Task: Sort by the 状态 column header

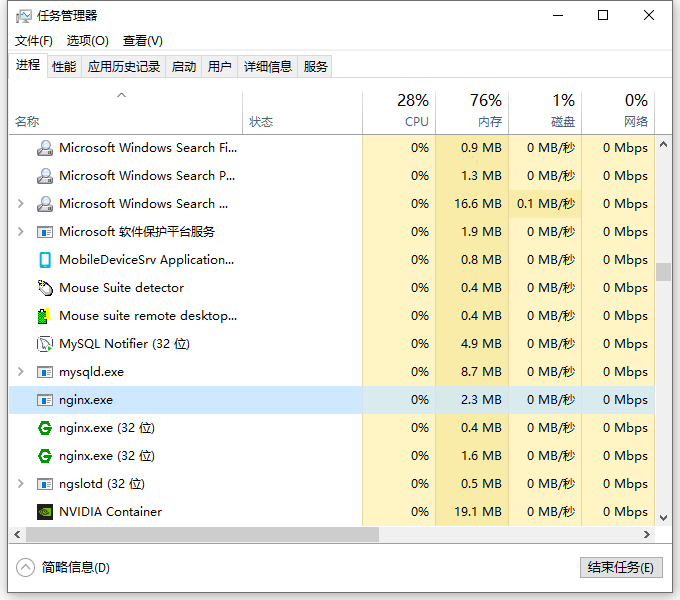Action: tap(302, 113)
